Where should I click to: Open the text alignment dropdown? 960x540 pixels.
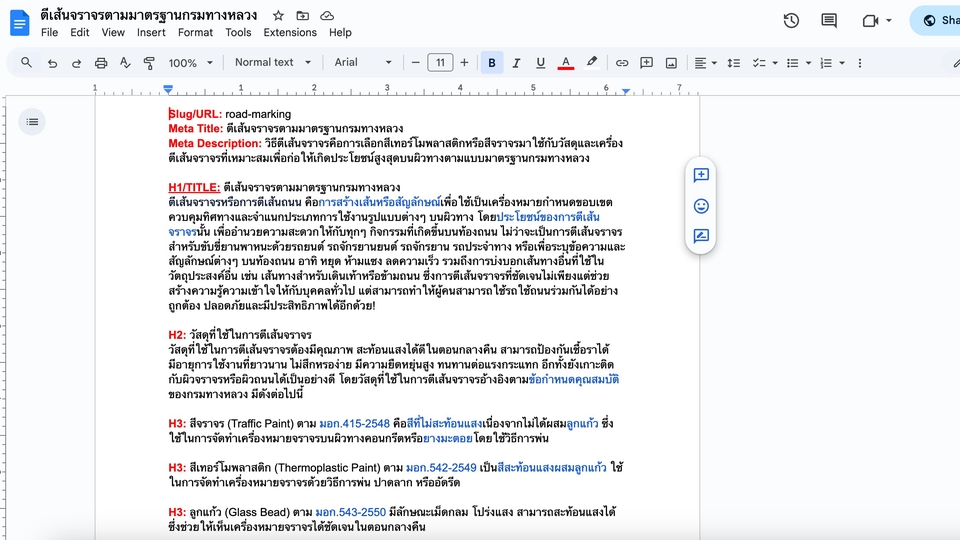[x=705, y=62]
